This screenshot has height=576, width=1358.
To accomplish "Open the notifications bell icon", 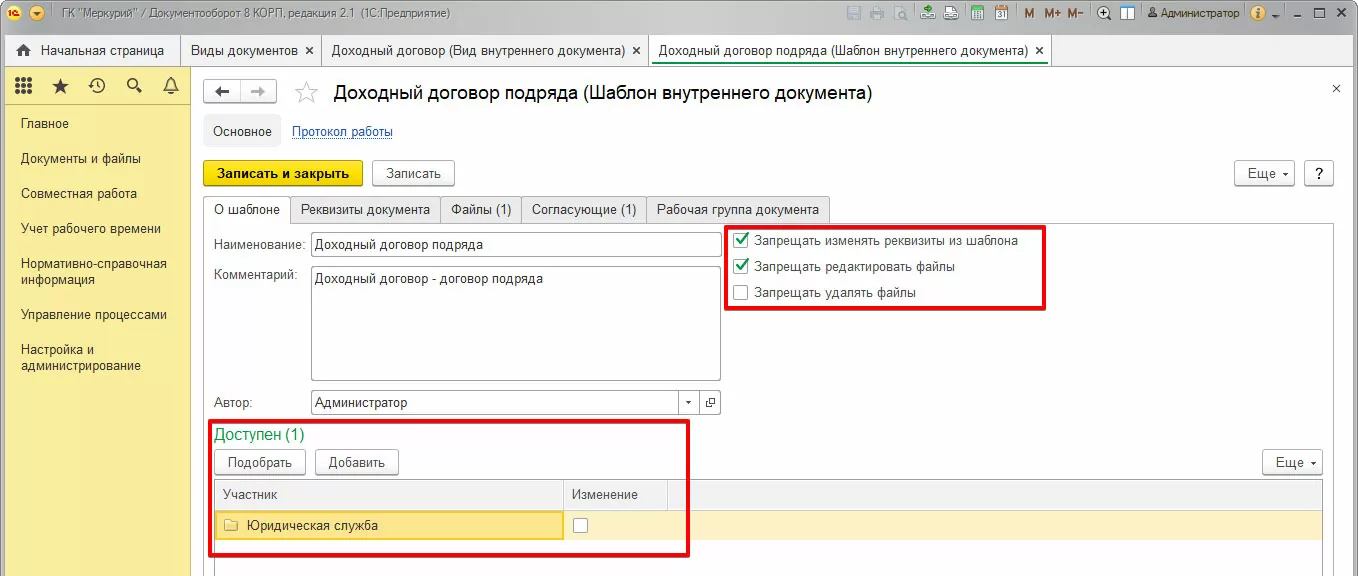I will pyautogui.click(x=171, y=87).
